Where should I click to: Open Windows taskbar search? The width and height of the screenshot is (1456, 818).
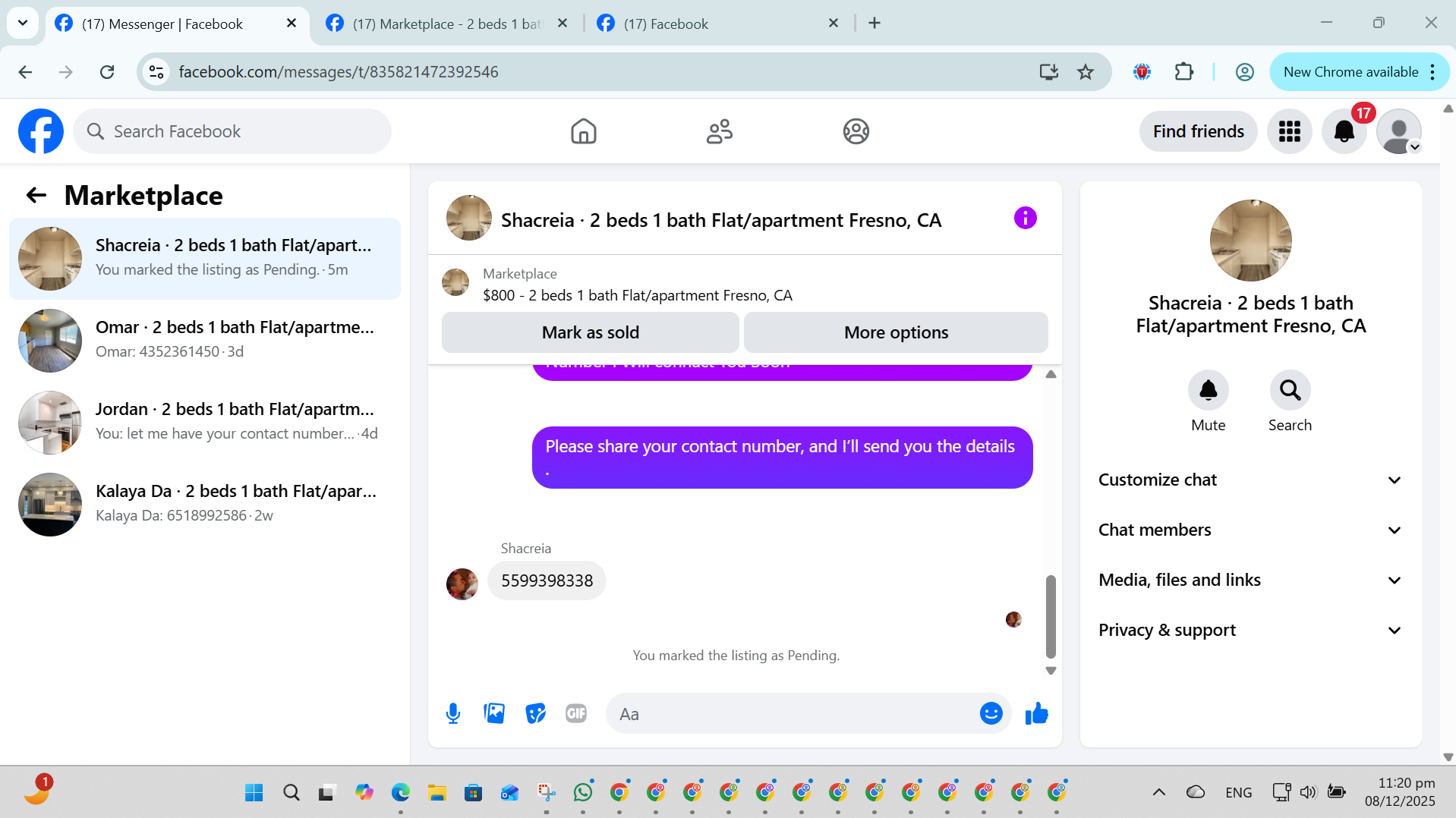(x=291, y=793)
